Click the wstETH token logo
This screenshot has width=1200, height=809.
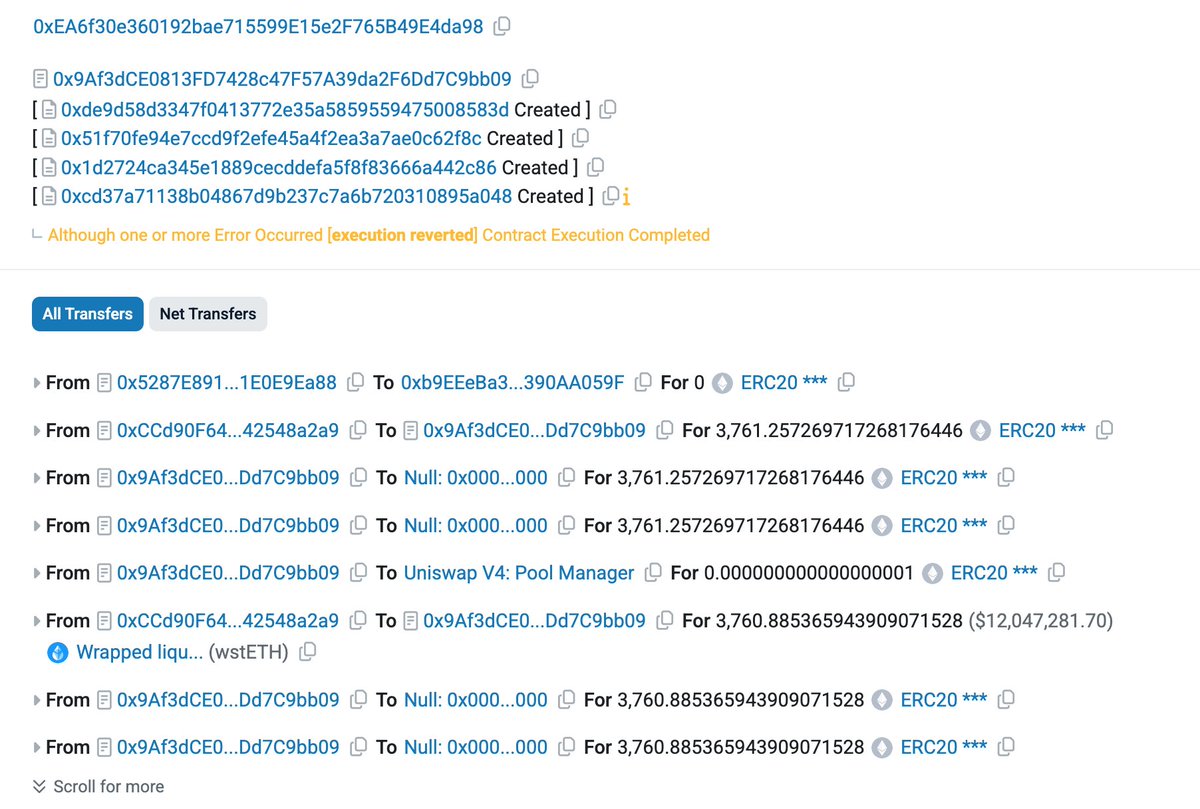tap(57, 652)
